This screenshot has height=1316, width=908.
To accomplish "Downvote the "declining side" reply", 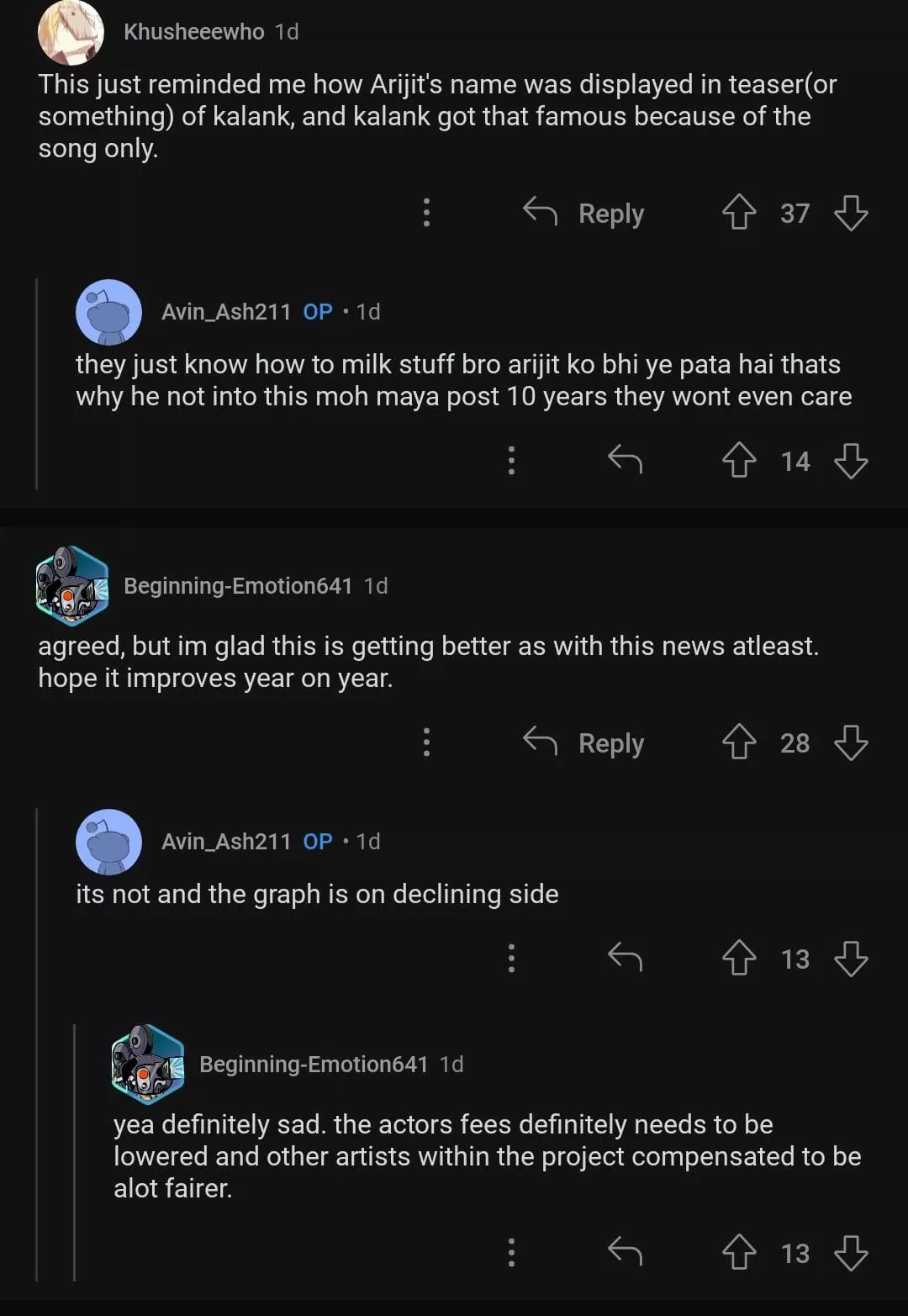I will tap(851, 959).
